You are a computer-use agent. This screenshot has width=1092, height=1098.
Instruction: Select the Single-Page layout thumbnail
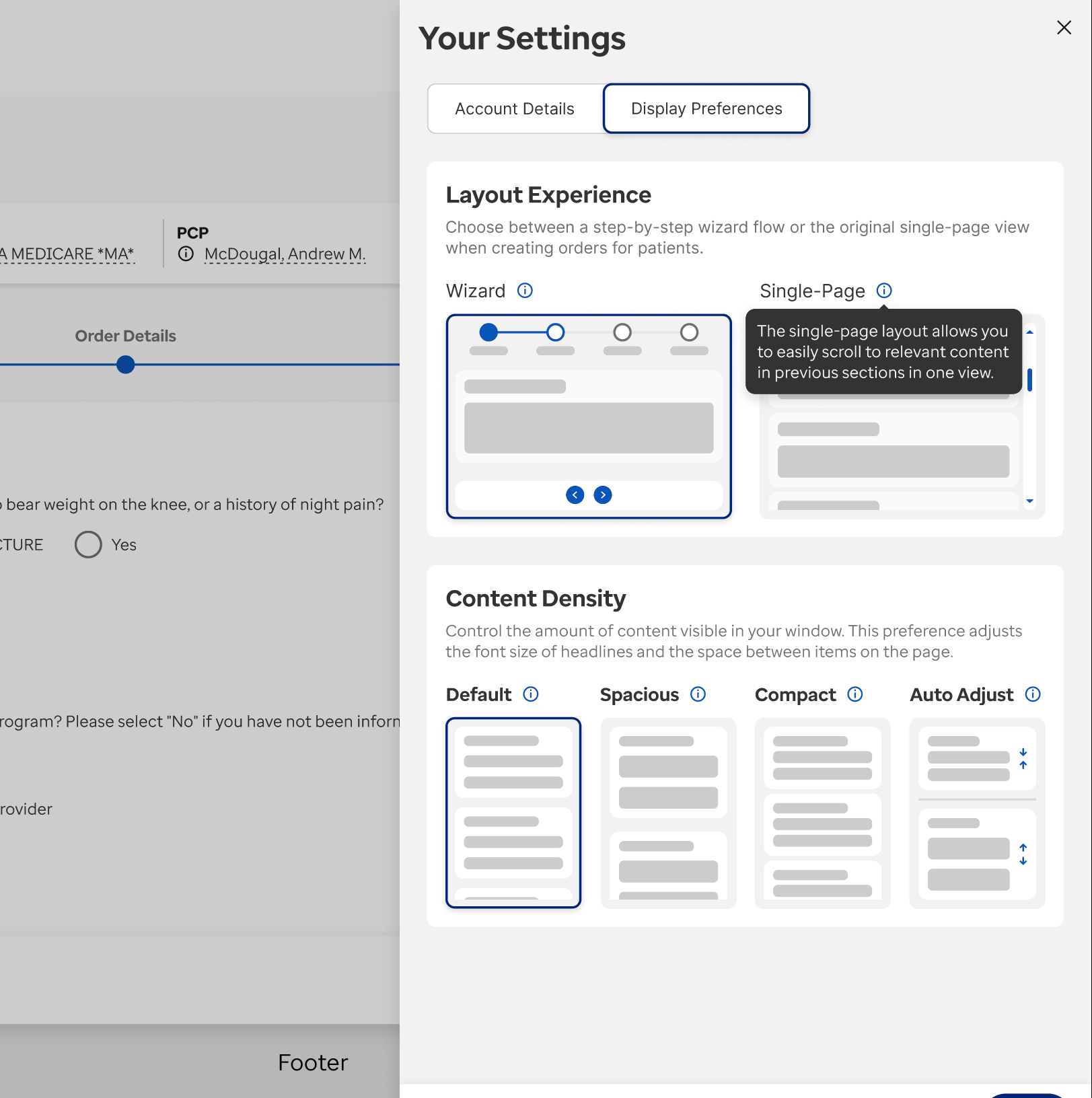pyautogui.click(x=902, y=416)
